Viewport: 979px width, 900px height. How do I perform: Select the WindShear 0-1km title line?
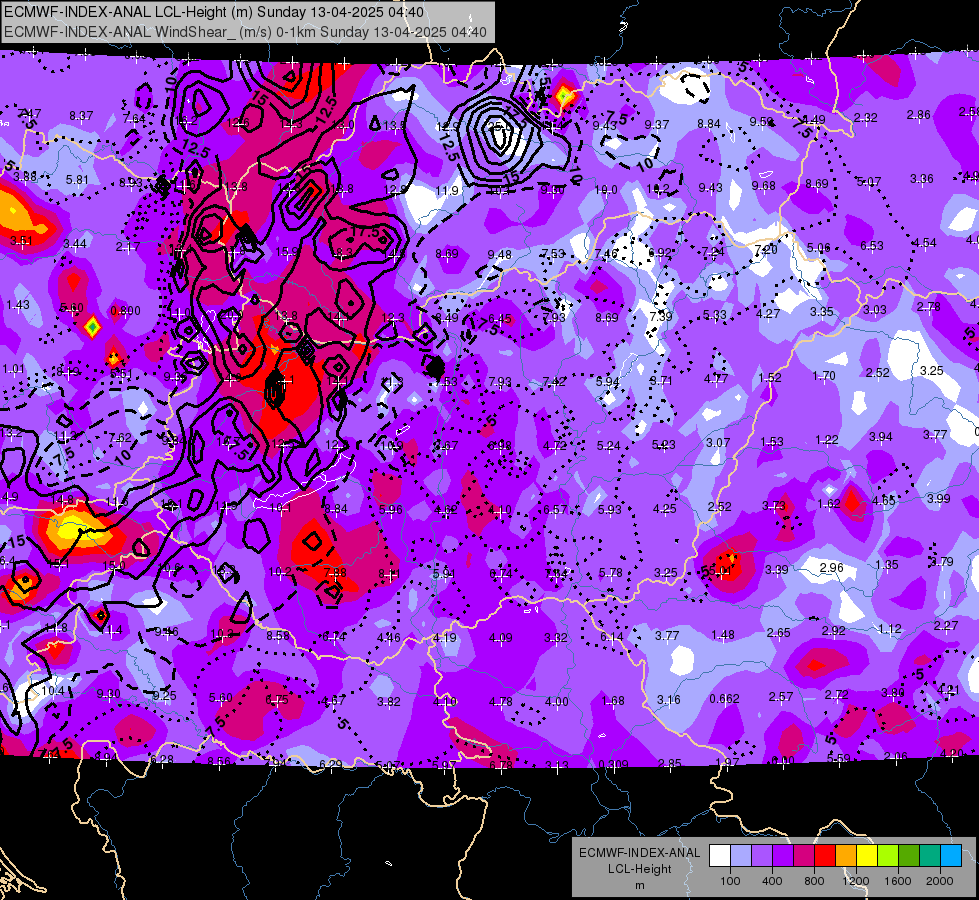click(245, 32)
